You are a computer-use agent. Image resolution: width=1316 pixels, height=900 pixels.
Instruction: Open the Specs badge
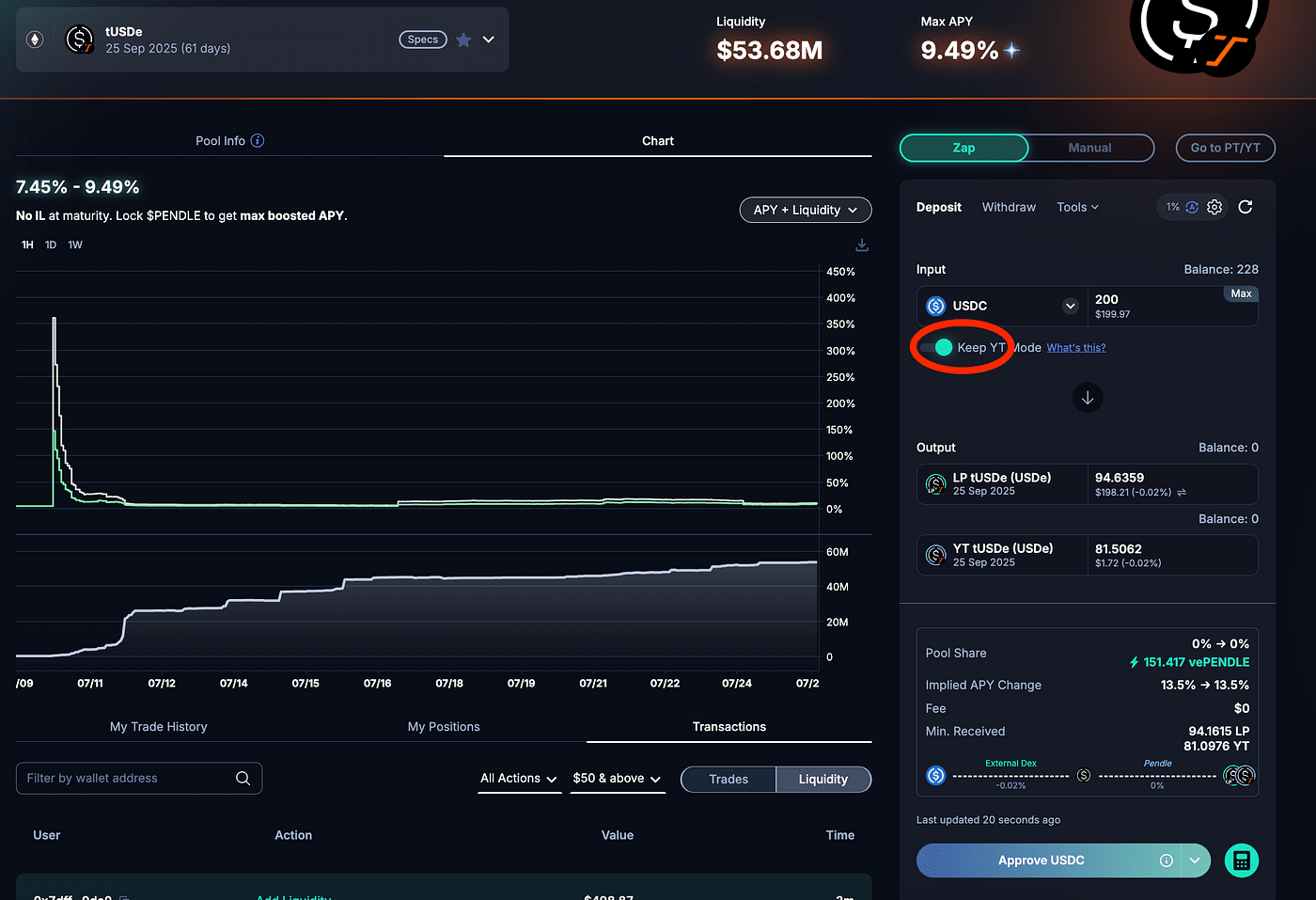(423, 39)
